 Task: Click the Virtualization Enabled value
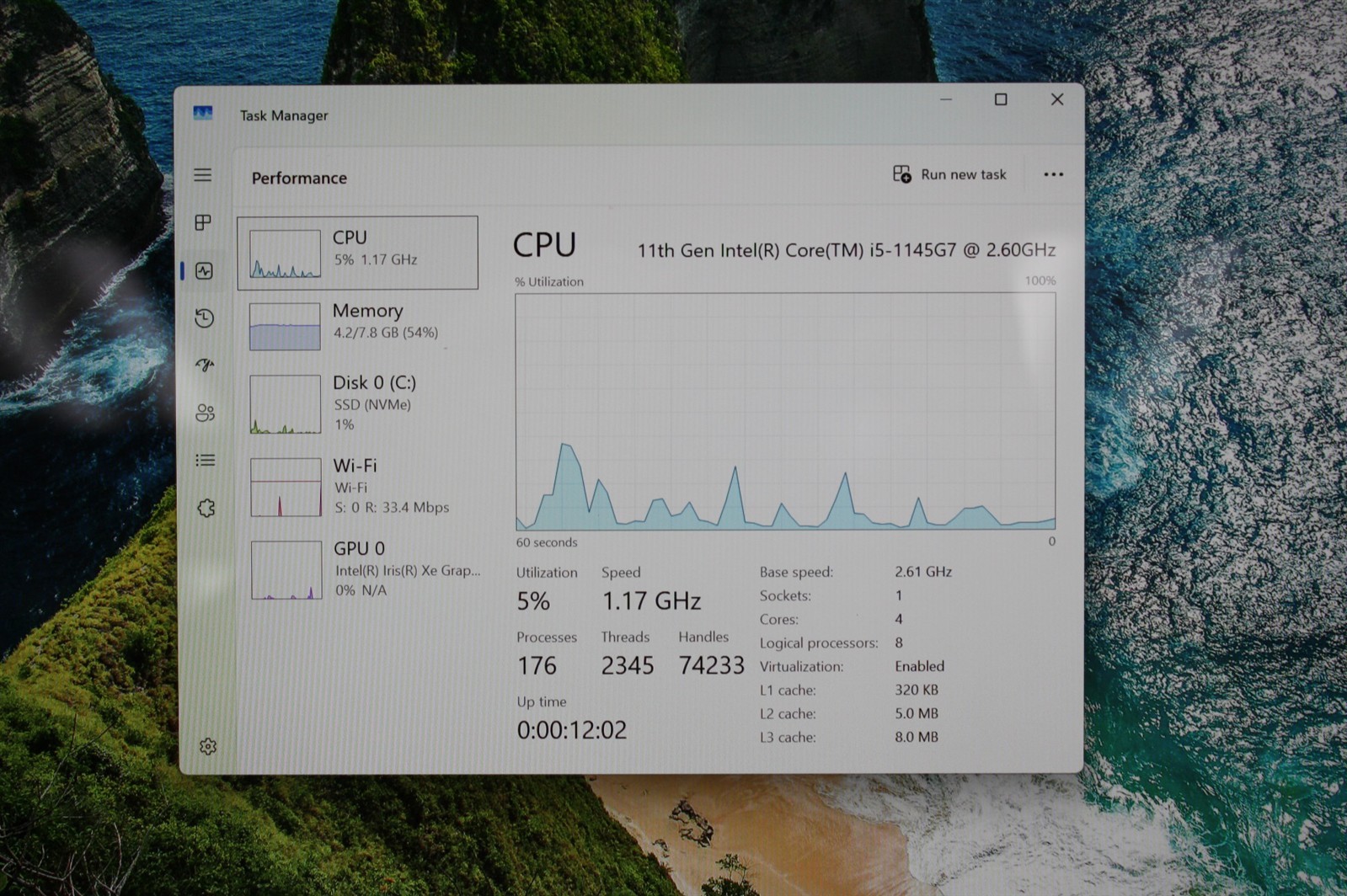[919, 665]
